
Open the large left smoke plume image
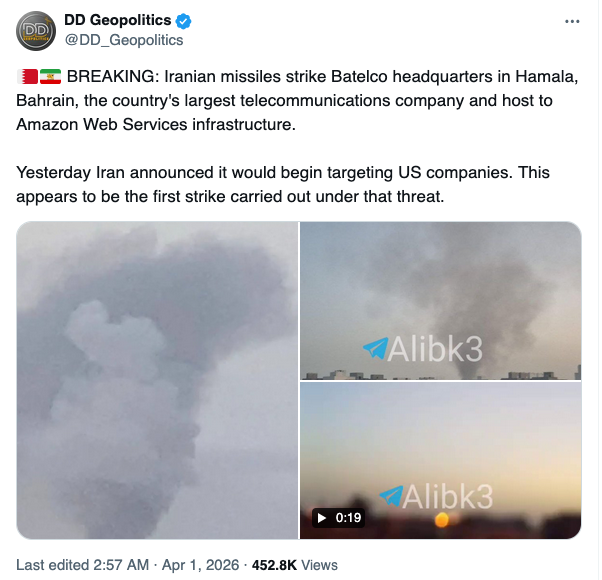(157, 380)
